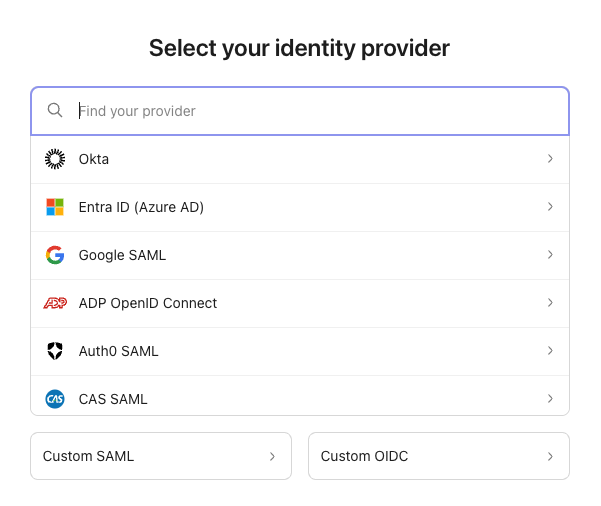Click chevron beside ADP OpenID Connect
This screenshot has width=601, height=506.
pos(550,303)
